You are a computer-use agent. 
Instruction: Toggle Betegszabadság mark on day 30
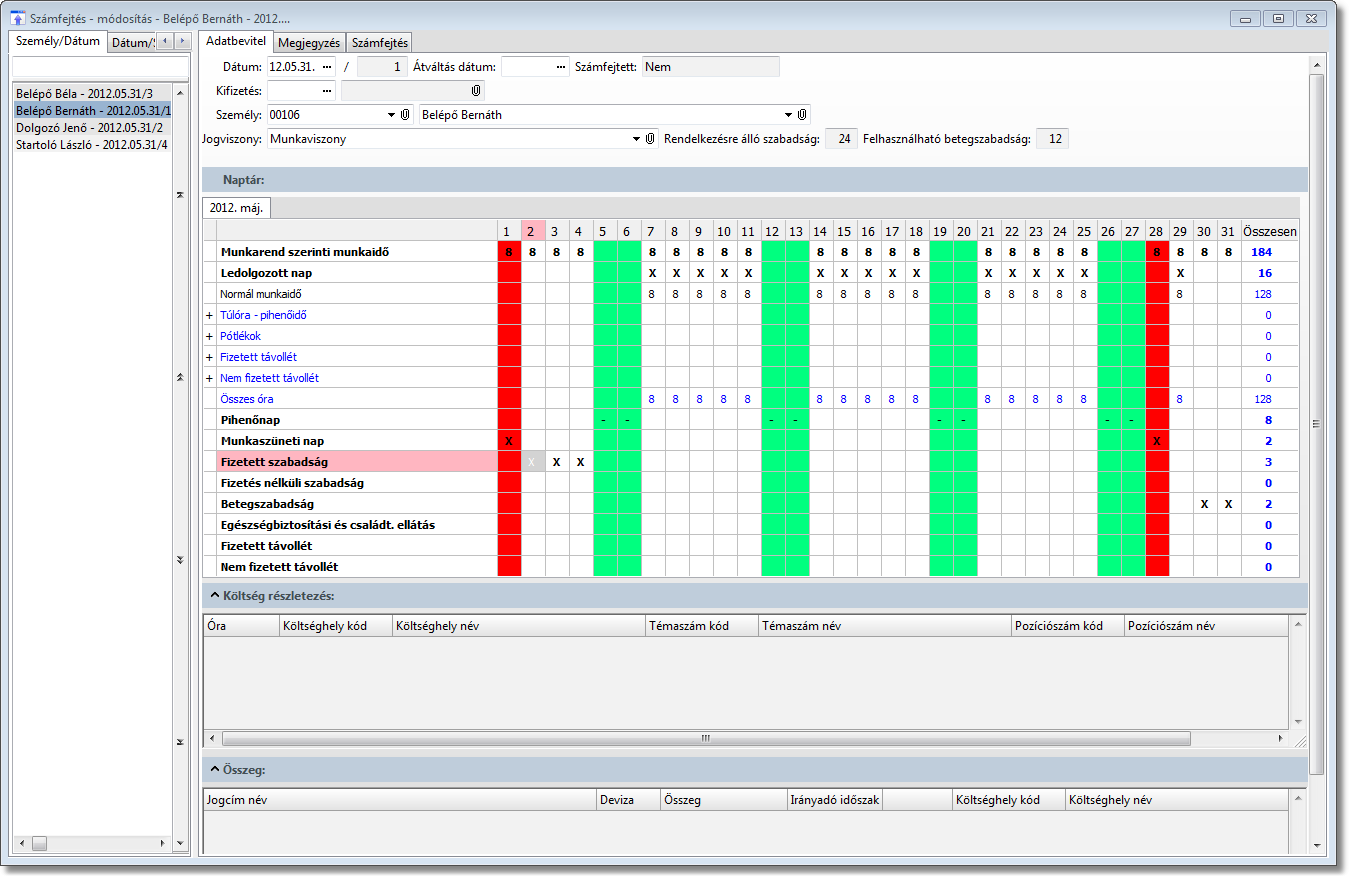pyautogui.click(x=1204, y=504)
